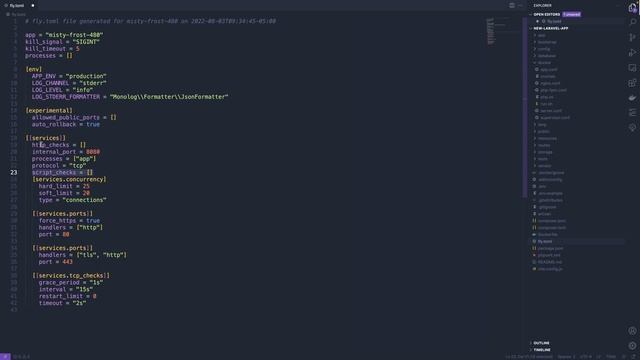640x360 pixels.
Task: Open editor More Actions ellipsis
Action: tap(520, 5)
